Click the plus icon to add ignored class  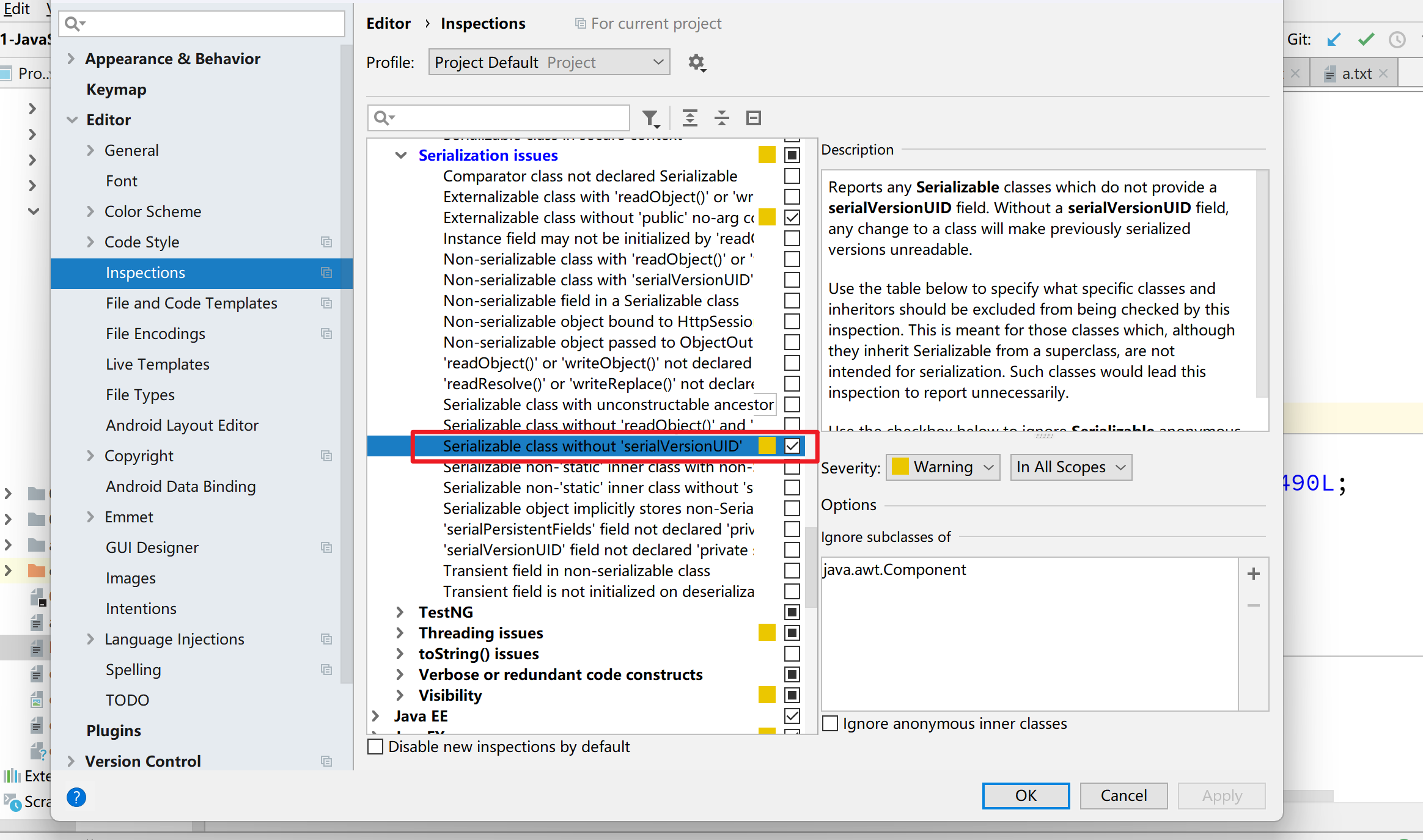point(1254,574)
